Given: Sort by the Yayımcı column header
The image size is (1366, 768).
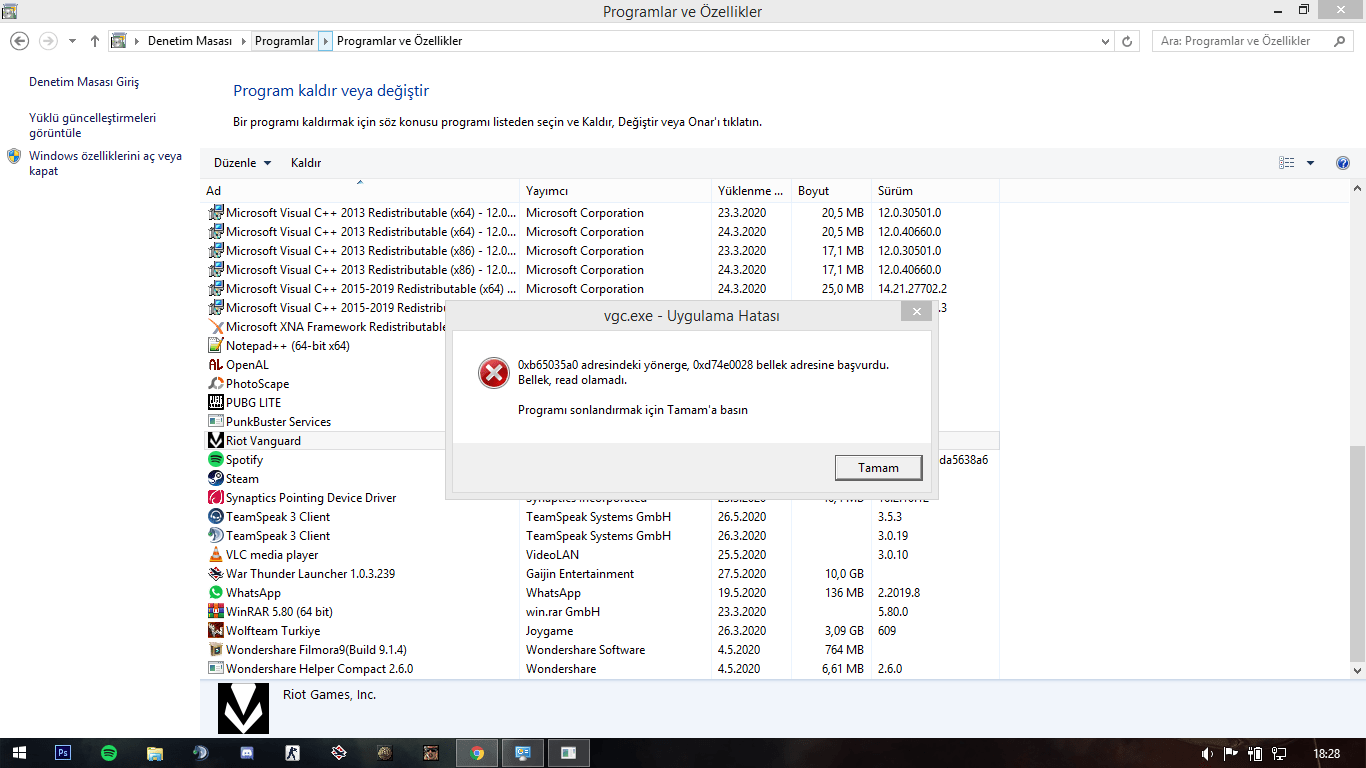Looking at the screenshot, I should 615,191.
